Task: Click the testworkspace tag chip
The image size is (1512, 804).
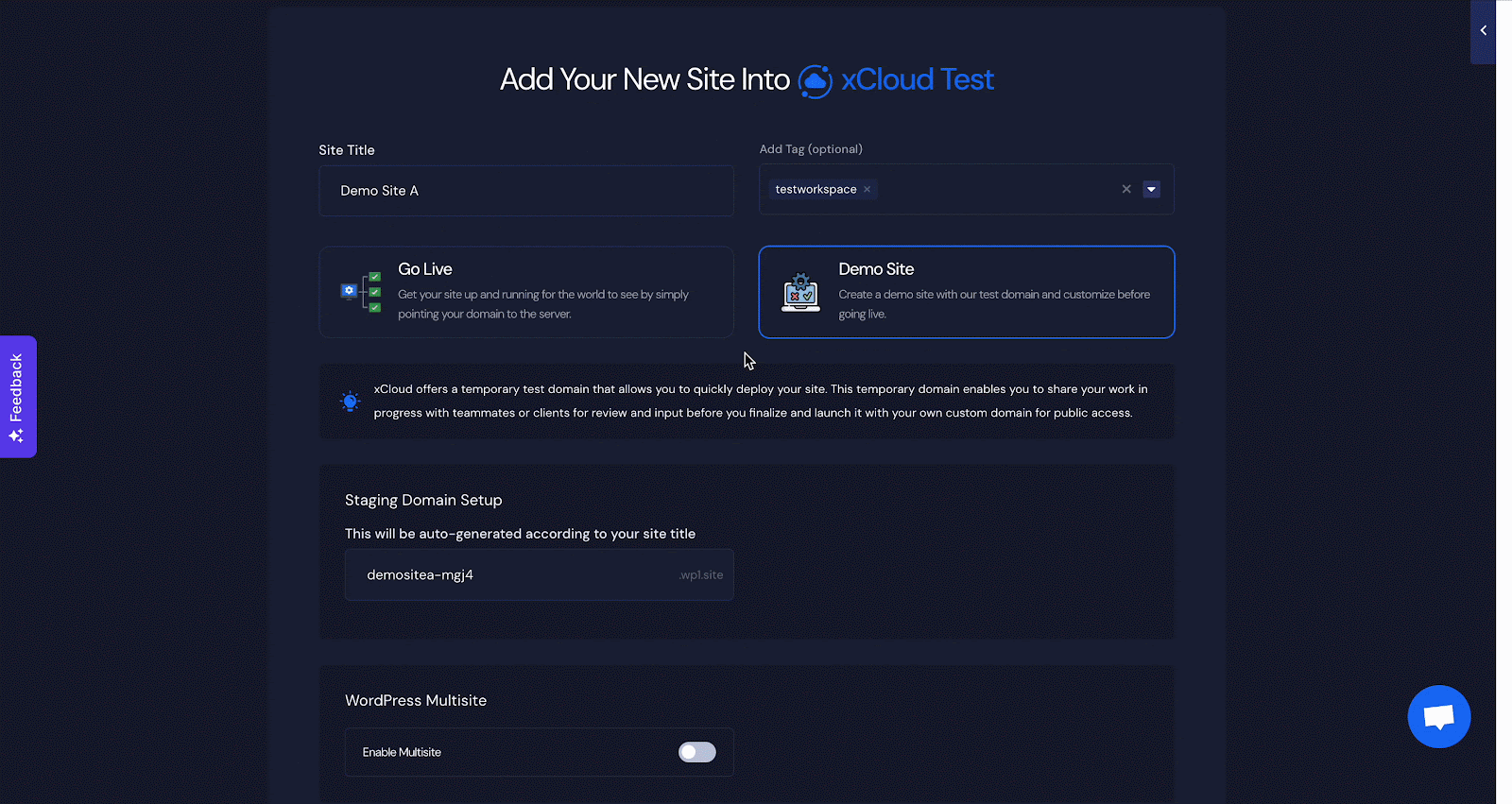Action: click(823, 189)
